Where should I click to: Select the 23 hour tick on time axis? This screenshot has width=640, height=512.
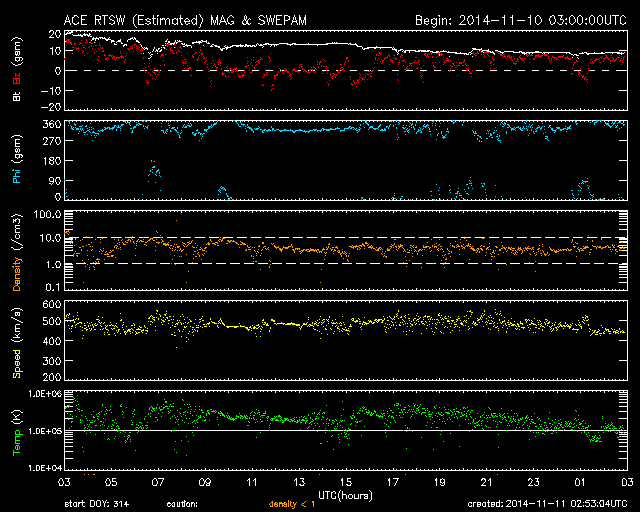[x=532, y=482]
